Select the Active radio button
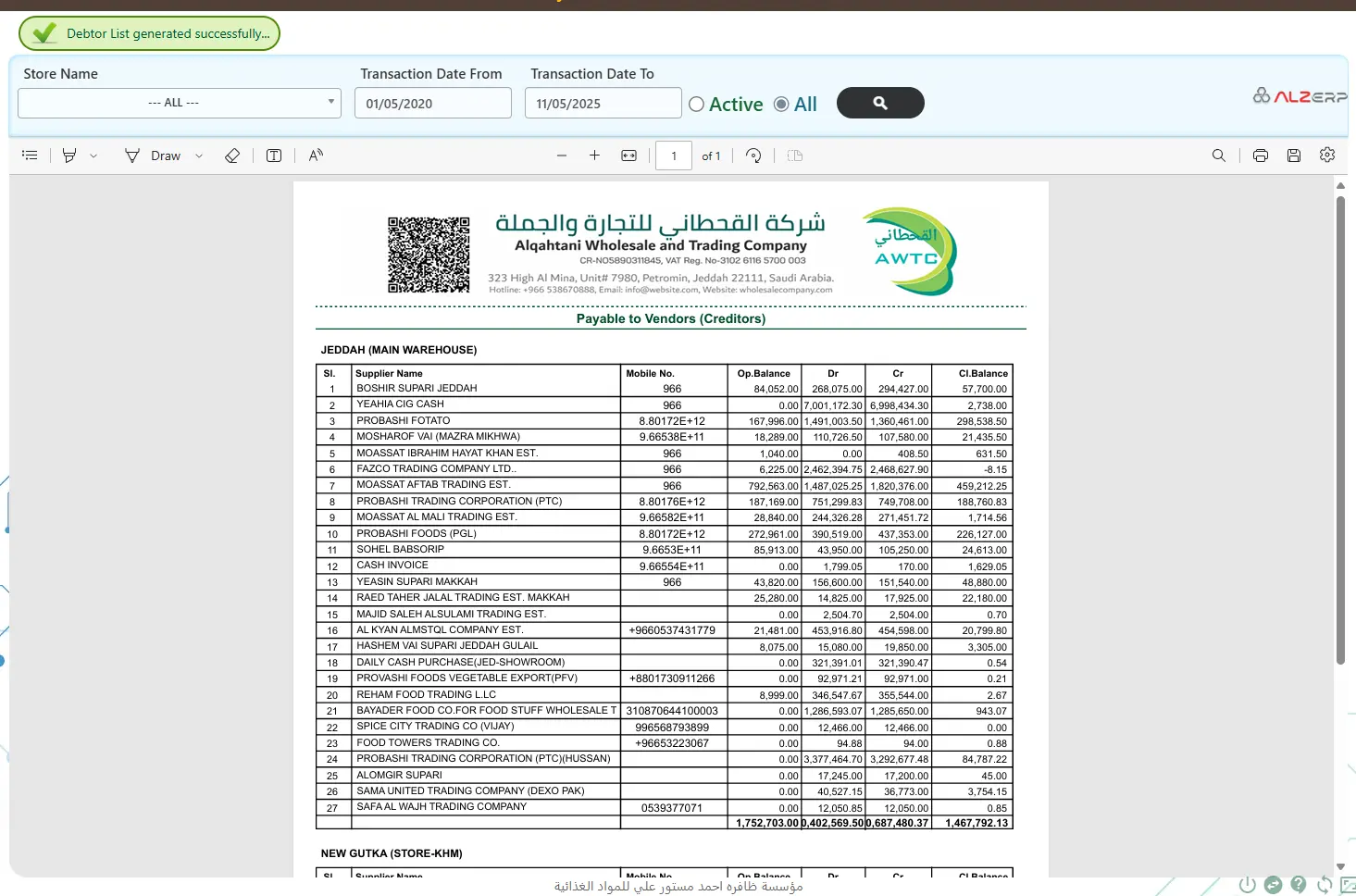Image resolution: width=1356 pixels, height=896 pixels. [697, 105]
